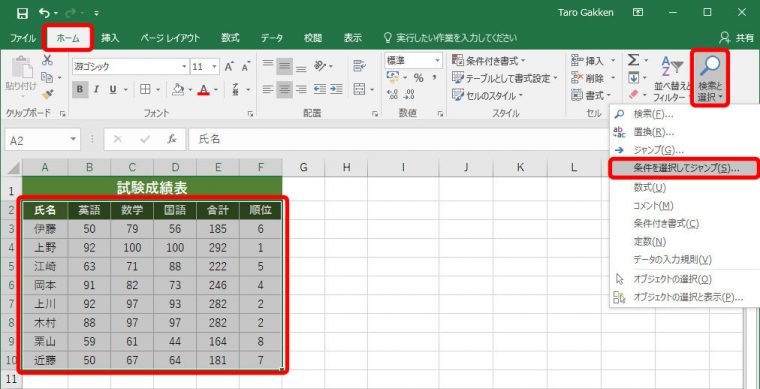
Task: Click the Format cells (書式) button
Action: [592, 95]
